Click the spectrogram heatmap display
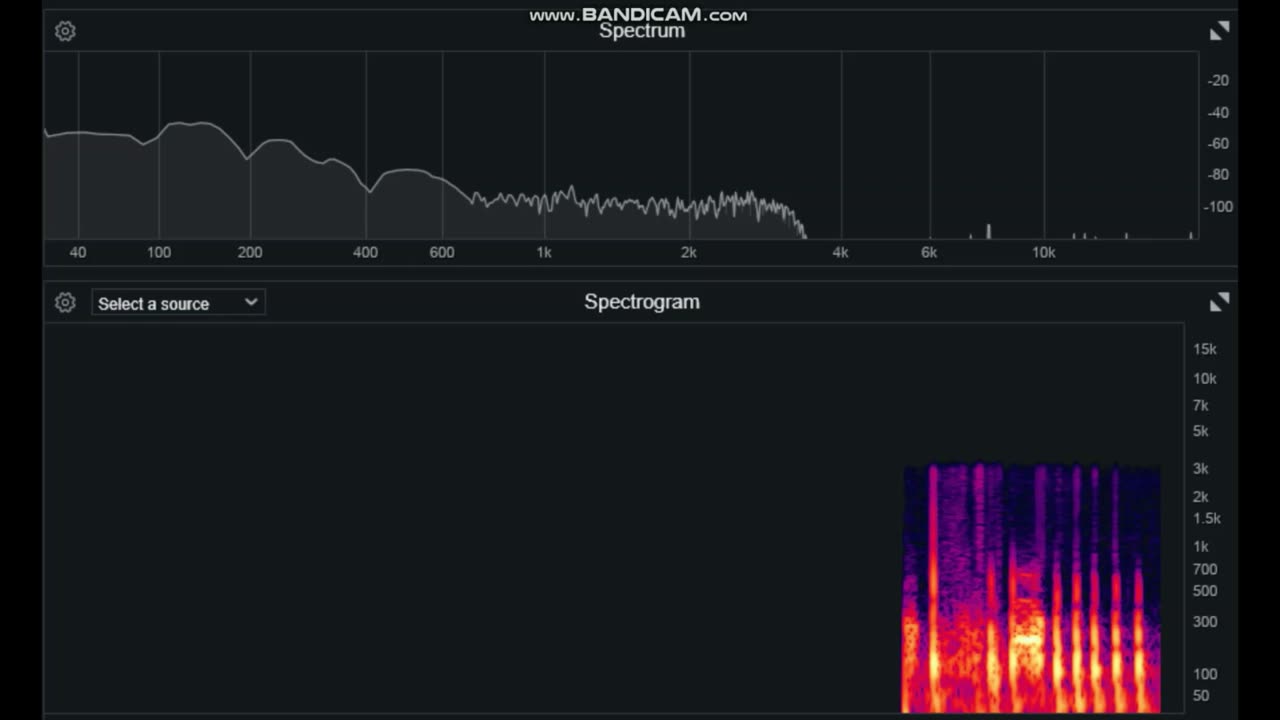This screenshot has height=720, width=1280. coord(1031,588)
